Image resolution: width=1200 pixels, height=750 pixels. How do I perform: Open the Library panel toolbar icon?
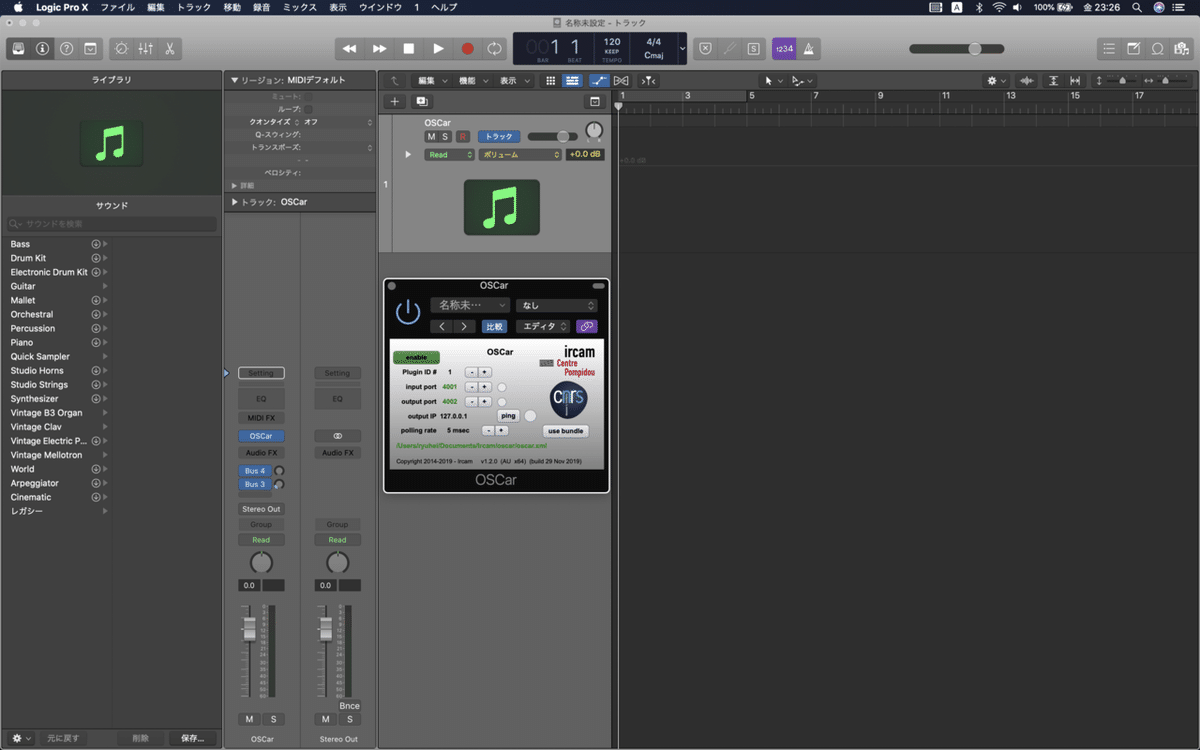tap(18, 48)
